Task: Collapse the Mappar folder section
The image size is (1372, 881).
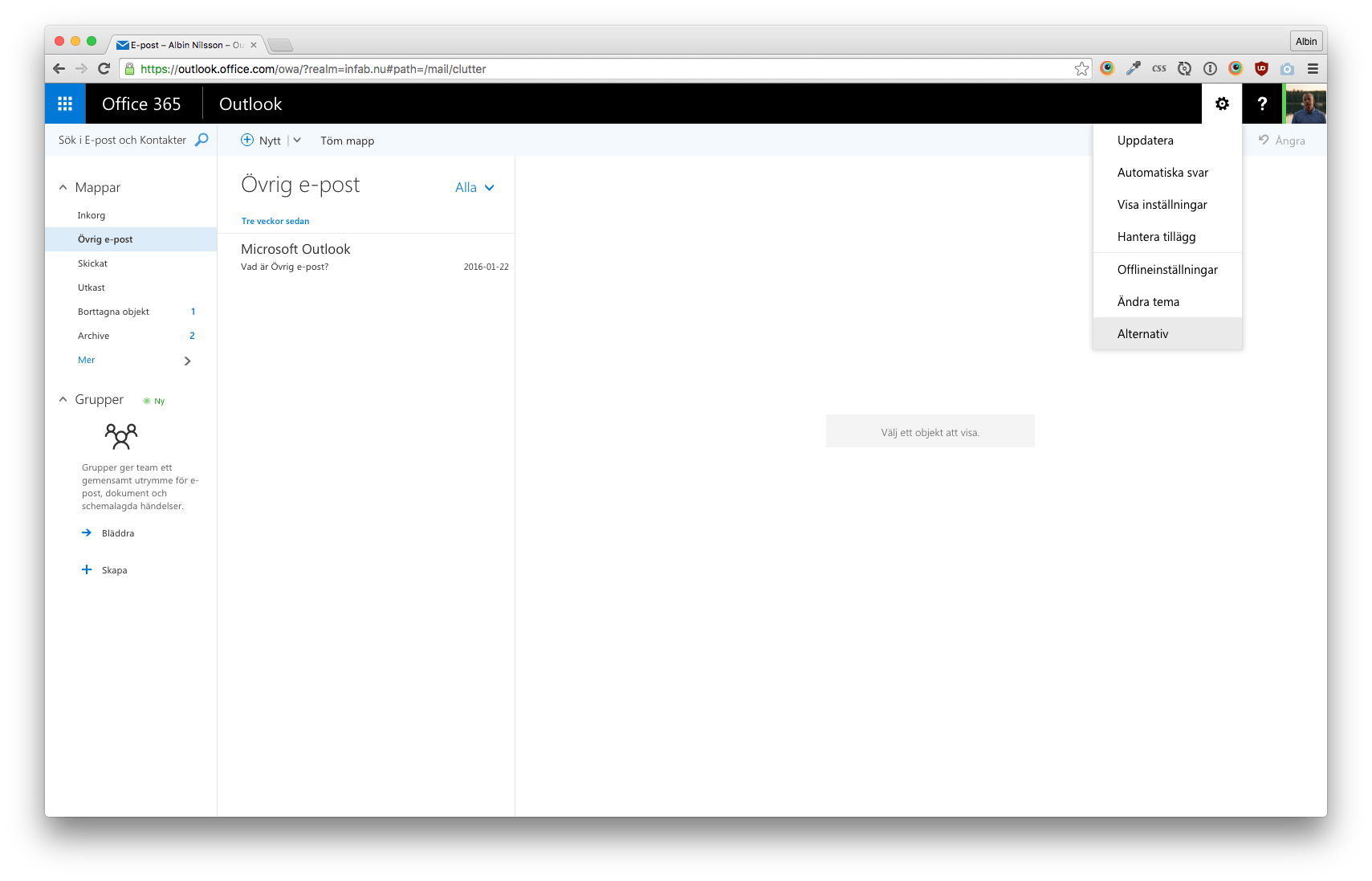Action: [x=63, y=187]
